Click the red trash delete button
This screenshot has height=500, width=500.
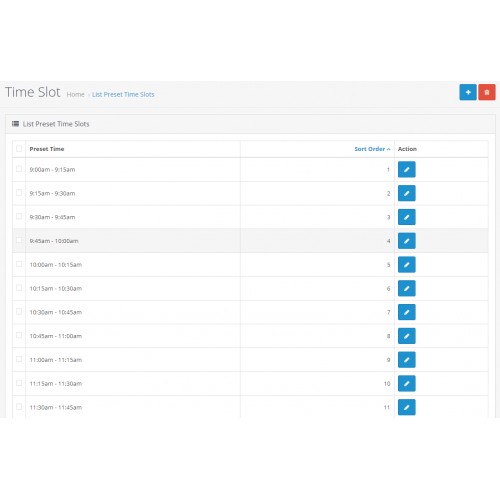coord(487,92)
